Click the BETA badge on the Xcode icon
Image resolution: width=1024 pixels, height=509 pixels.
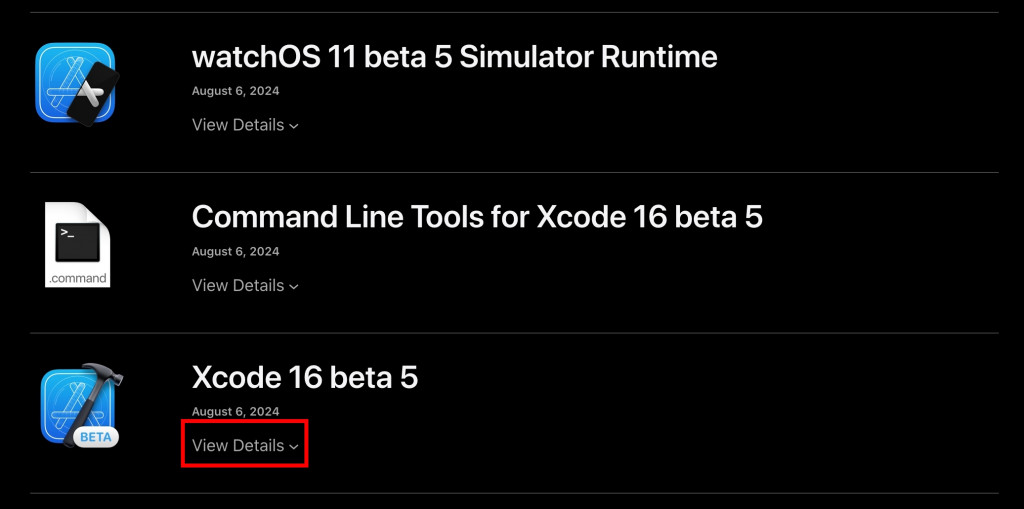[96, 437]
